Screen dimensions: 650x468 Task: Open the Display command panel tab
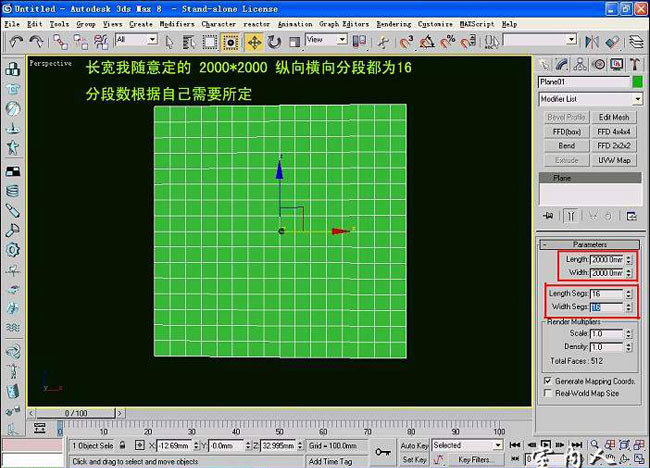(617, 65)
